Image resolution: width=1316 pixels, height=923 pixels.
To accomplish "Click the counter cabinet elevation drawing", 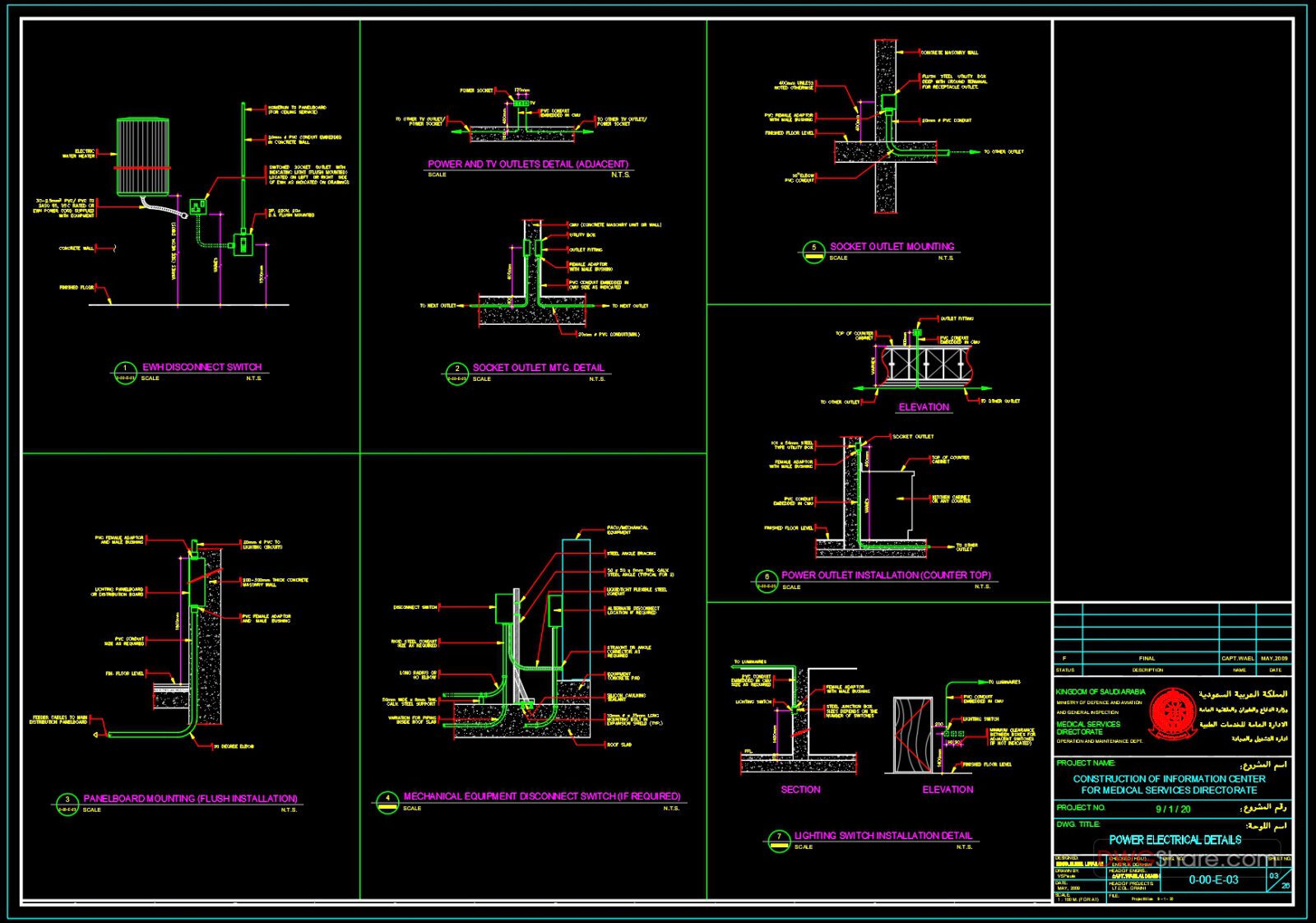I will tap(926, 366).
